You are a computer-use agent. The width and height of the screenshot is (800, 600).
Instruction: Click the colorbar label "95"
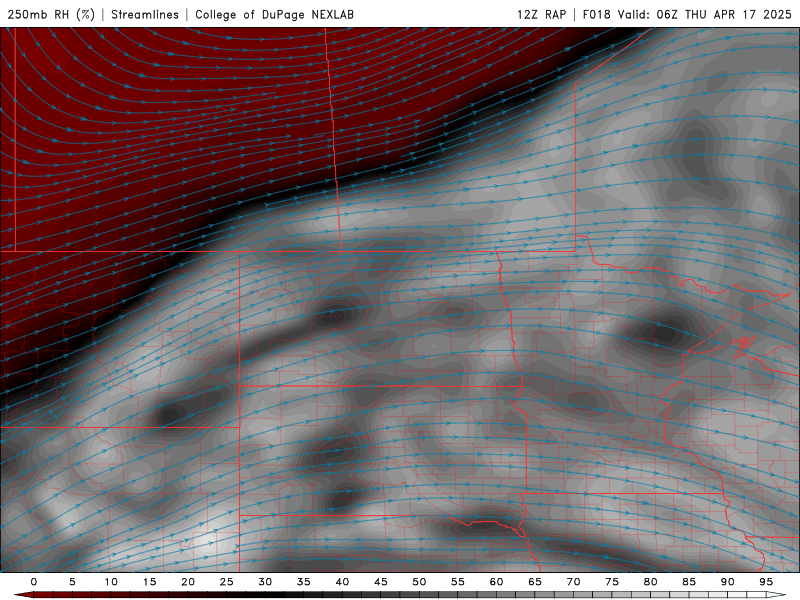click(x=766, y=582)
